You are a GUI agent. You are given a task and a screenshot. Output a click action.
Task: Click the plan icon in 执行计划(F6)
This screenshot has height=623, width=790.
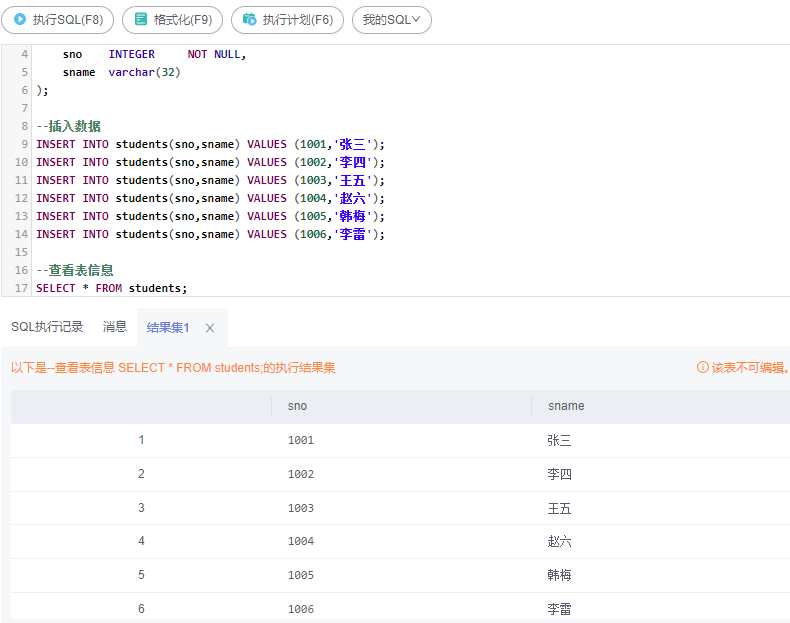[249, 19]
